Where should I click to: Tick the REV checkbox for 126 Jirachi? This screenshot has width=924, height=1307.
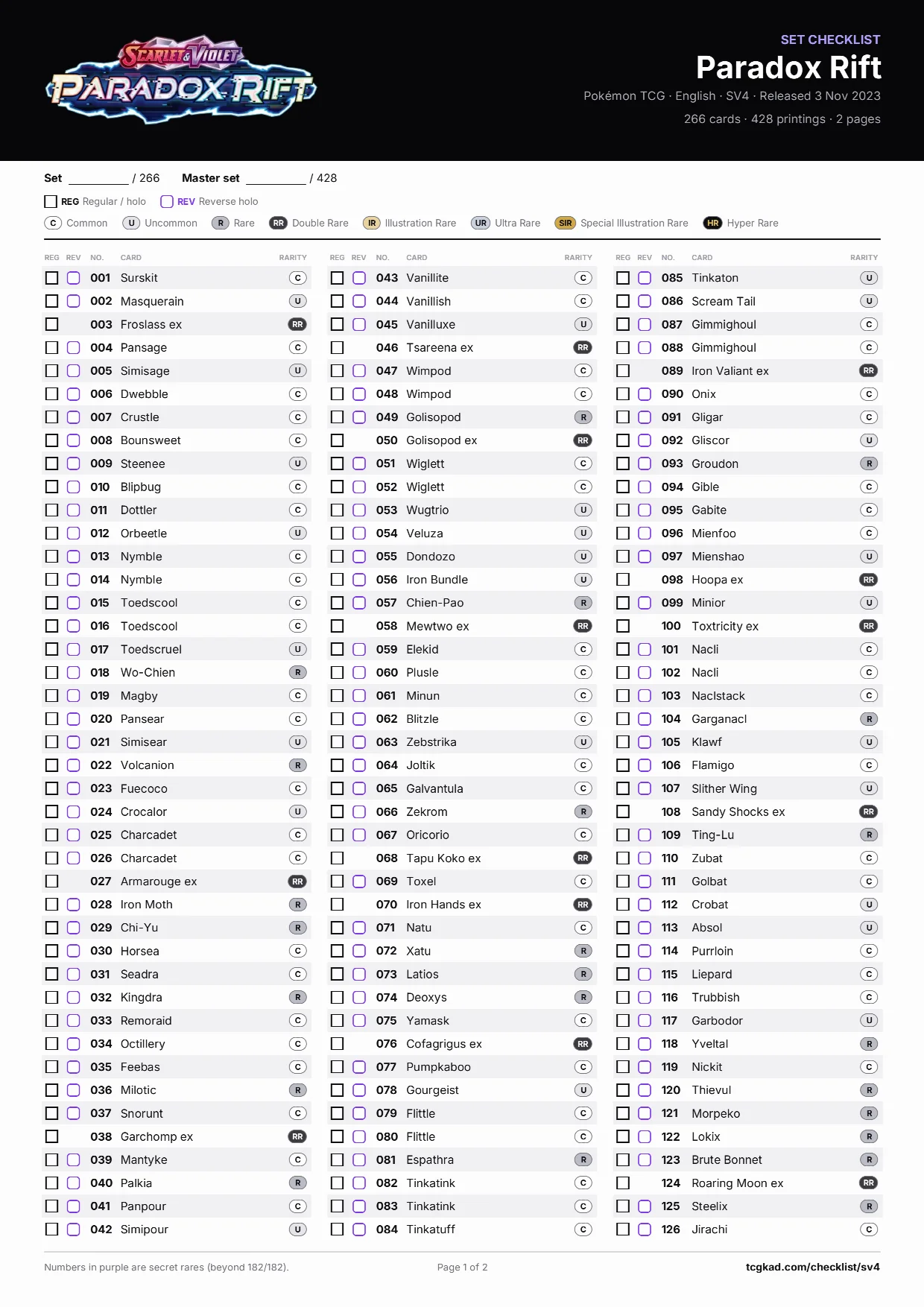pyautogui.click(x=645, y=1230)
